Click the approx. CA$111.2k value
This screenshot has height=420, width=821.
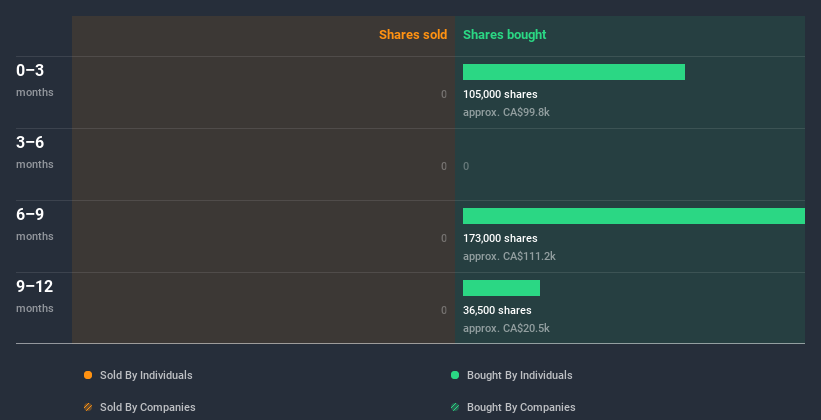pyautogui.click(x=509, y=256)
